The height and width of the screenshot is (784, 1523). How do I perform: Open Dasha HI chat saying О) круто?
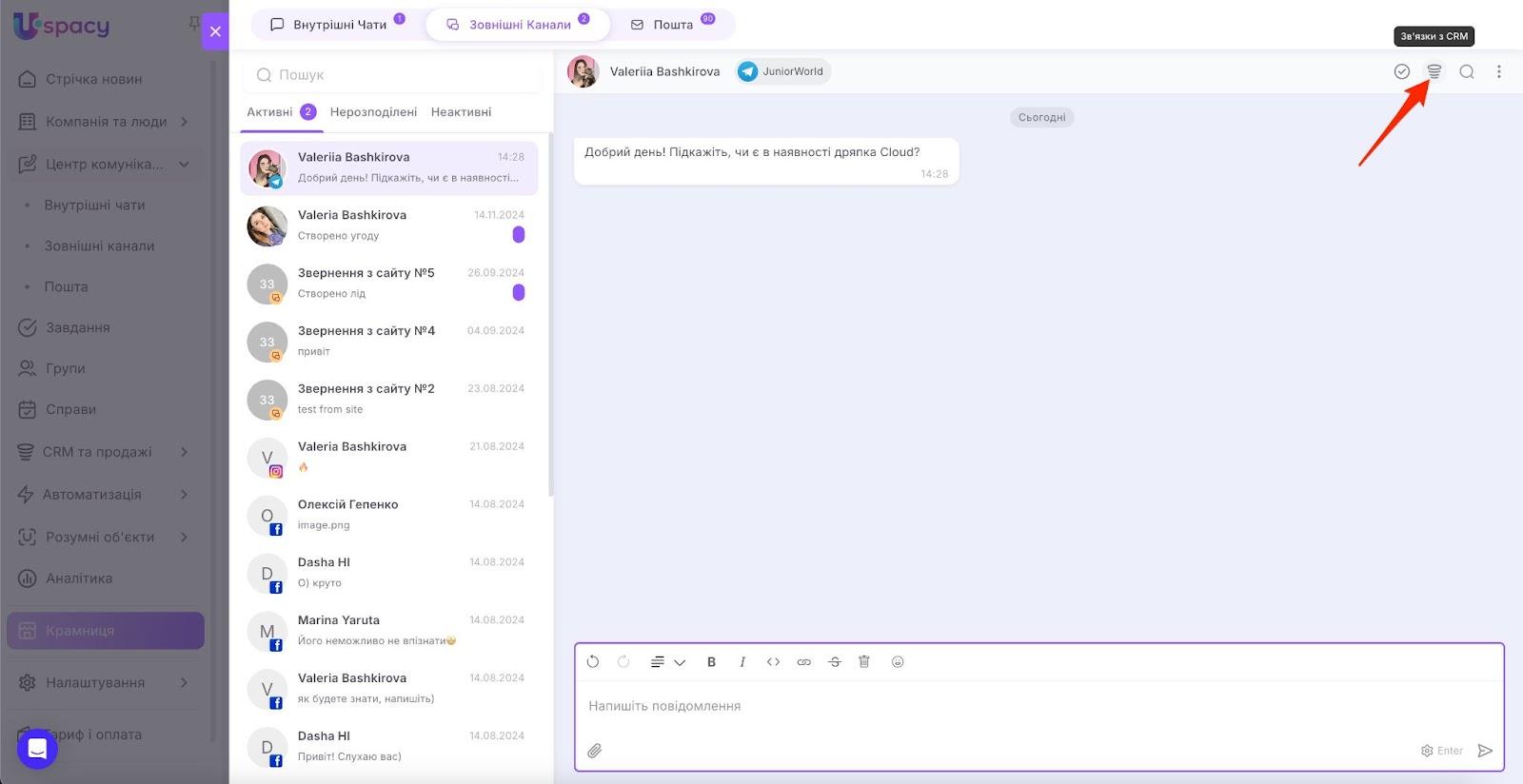click(x=389, y=574)
